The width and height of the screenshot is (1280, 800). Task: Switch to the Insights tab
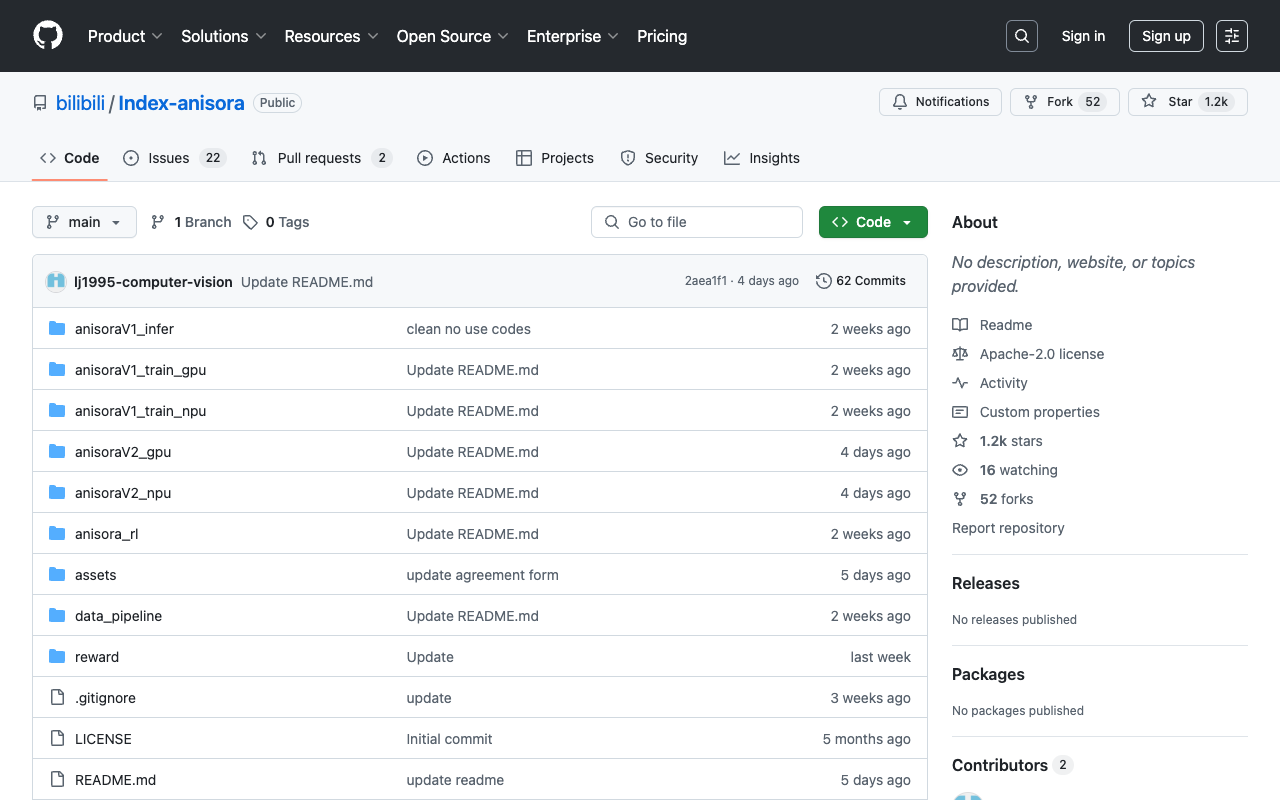coord(762,158)
